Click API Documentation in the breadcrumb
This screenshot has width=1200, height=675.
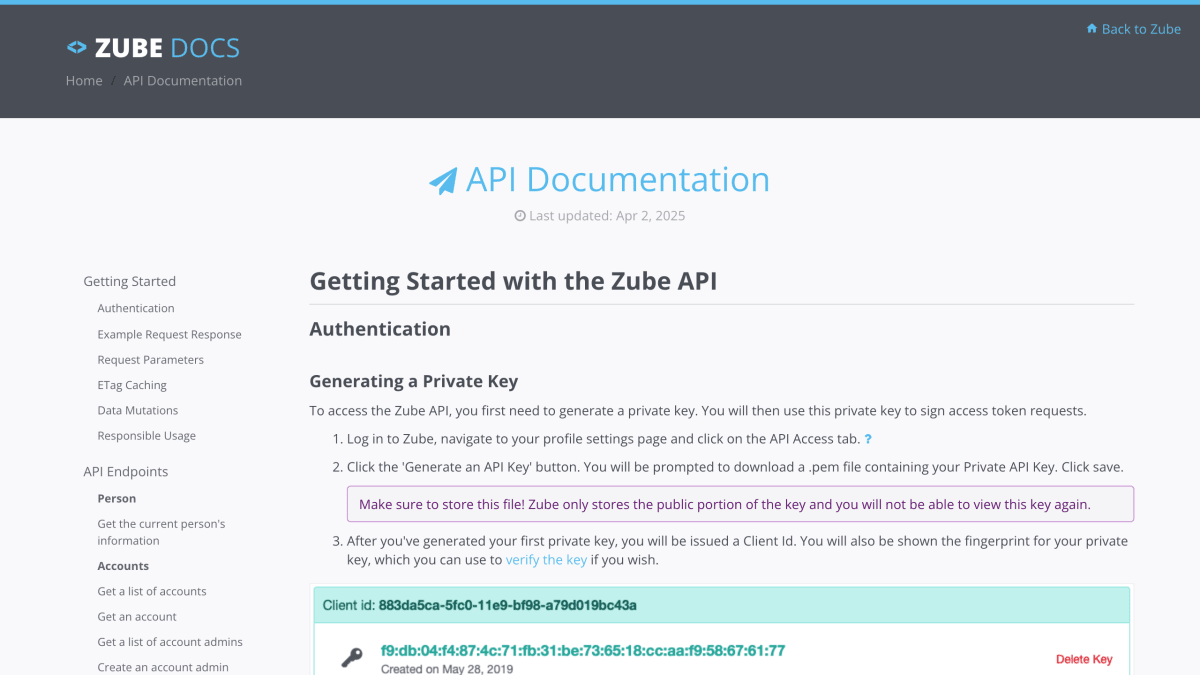pos(183,81)
